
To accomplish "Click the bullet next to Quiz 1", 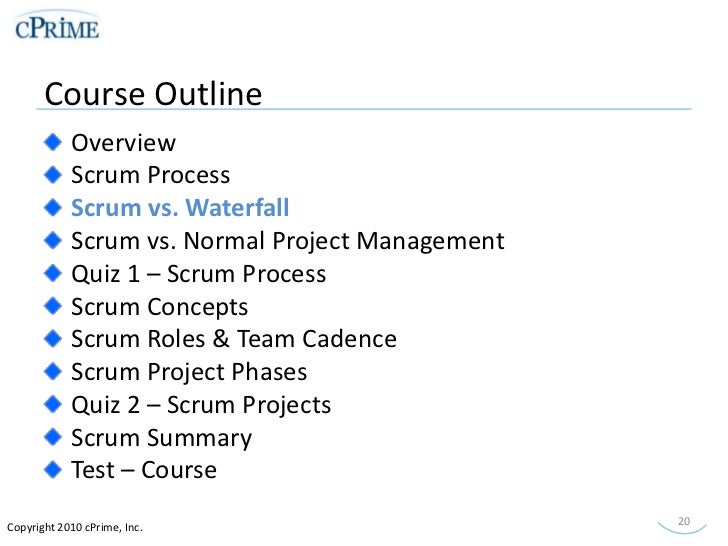I will click(x=53, y=273).
